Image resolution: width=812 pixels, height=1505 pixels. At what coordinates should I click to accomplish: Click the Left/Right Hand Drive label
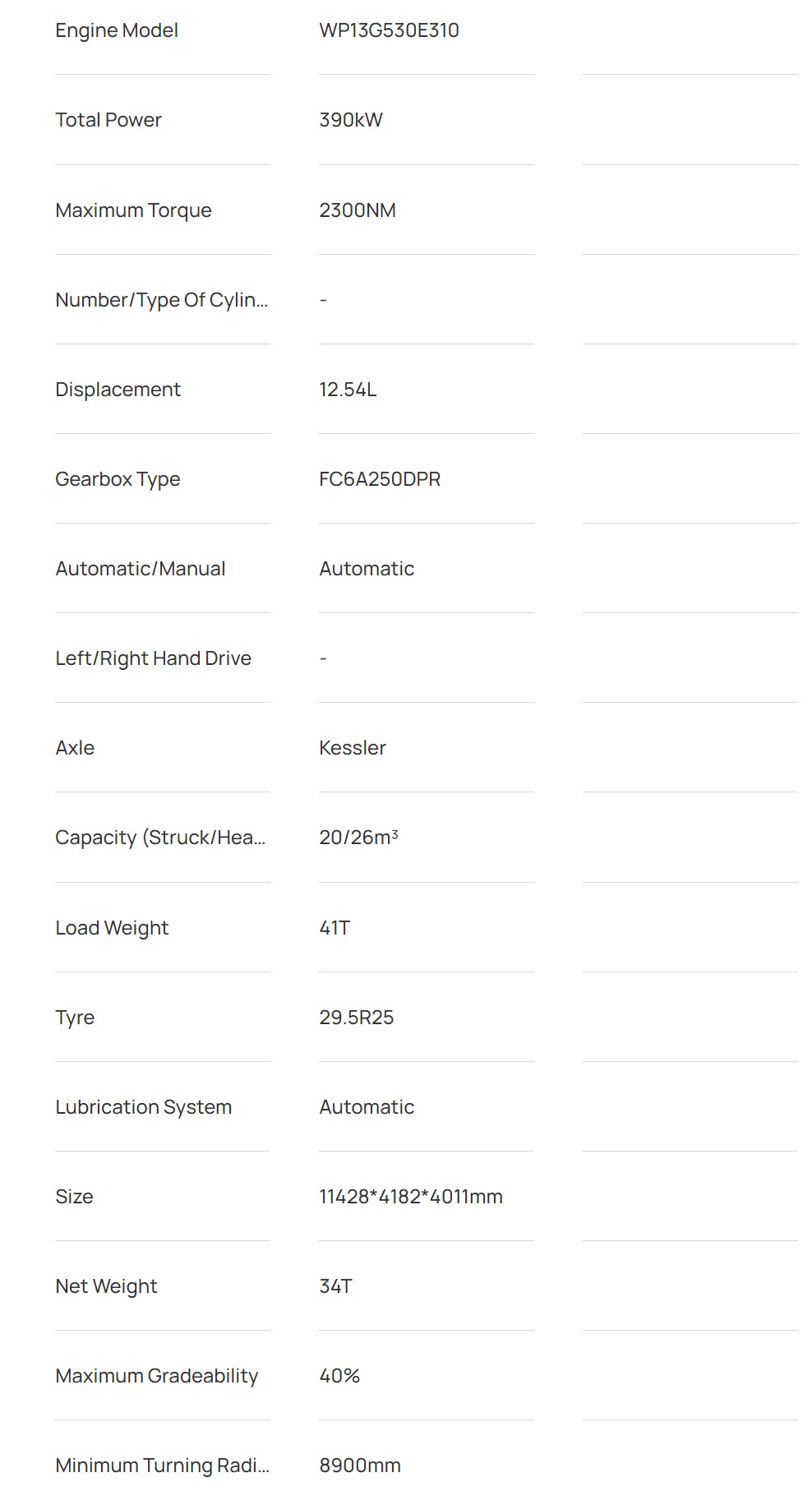(x=153, y=658)
